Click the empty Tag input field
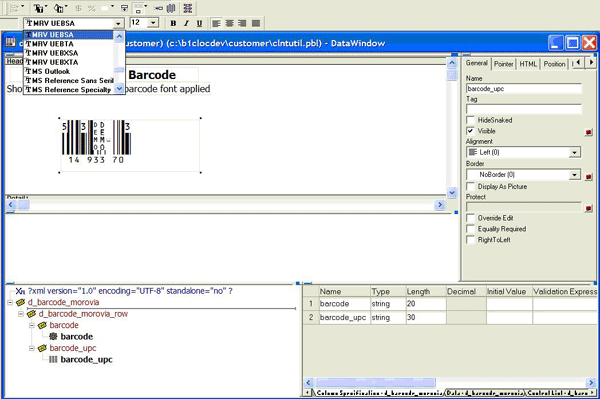The image size is (600, 399). pos(523,109)
